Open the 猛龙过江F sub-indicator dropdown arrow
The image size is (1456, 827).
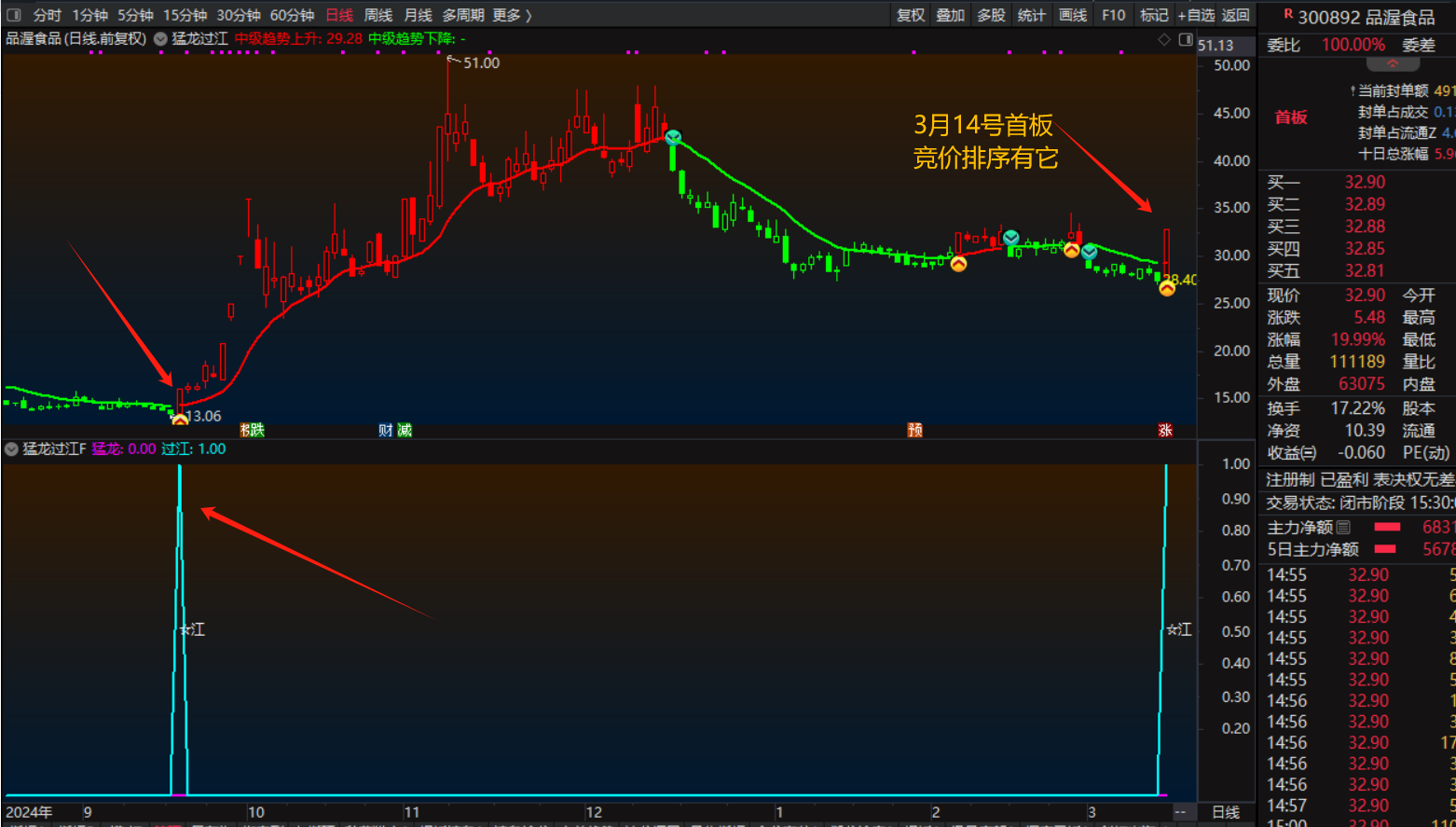click(x=11, y=449)
